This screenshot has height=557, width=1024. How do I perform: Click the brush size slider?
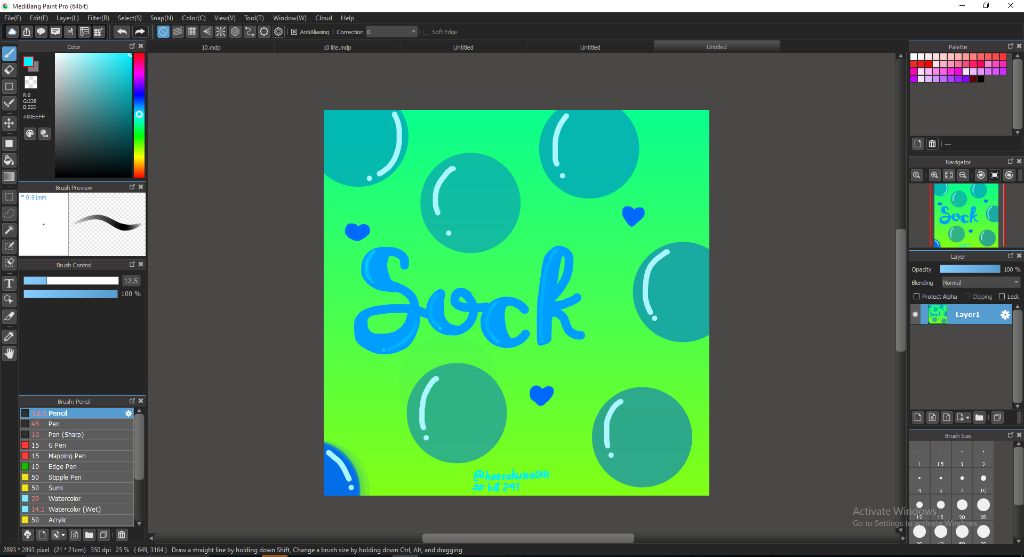point(71,281)
